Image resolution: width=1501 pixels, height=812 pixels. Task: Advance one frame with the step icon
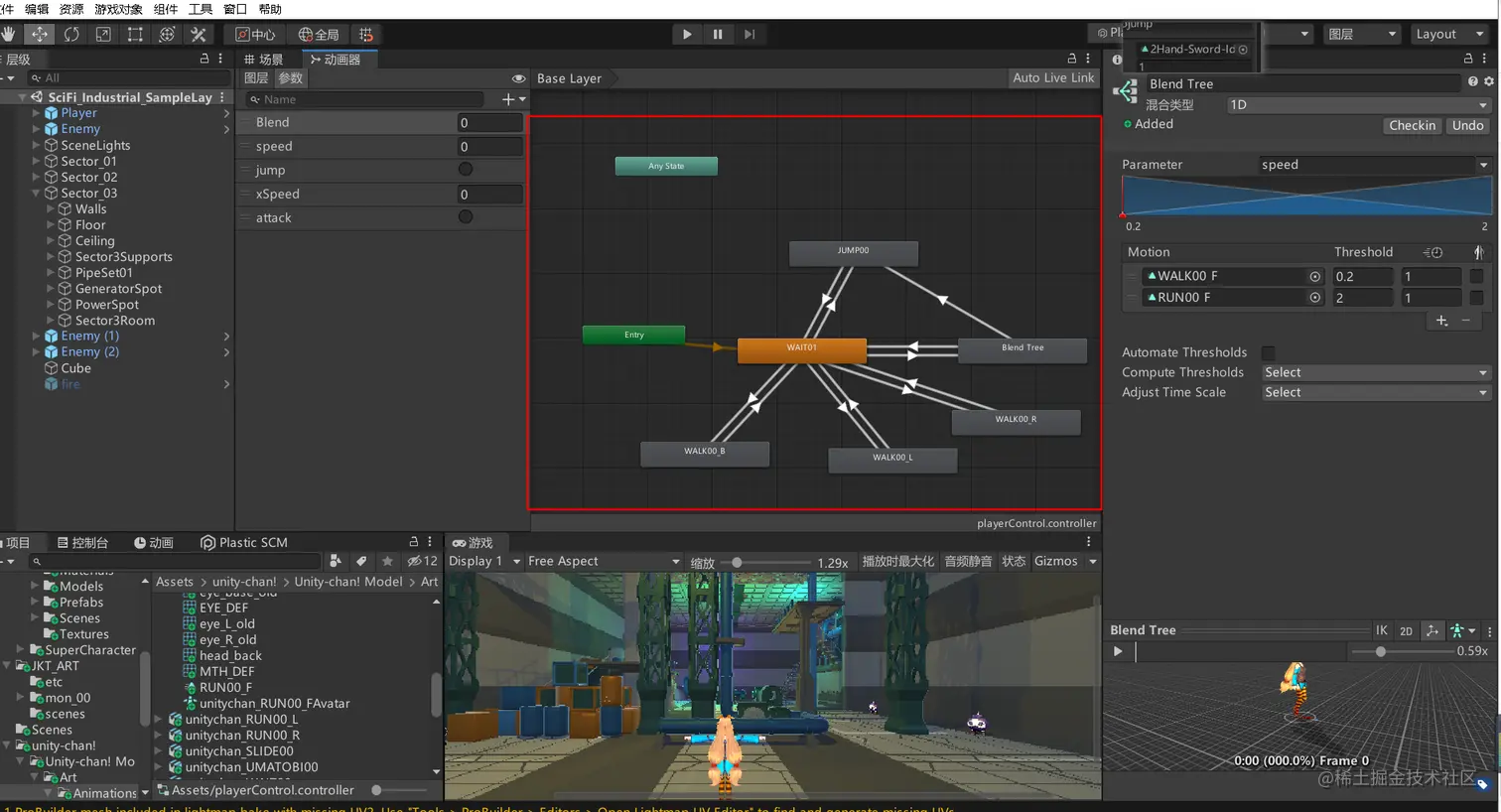point(750,34)
